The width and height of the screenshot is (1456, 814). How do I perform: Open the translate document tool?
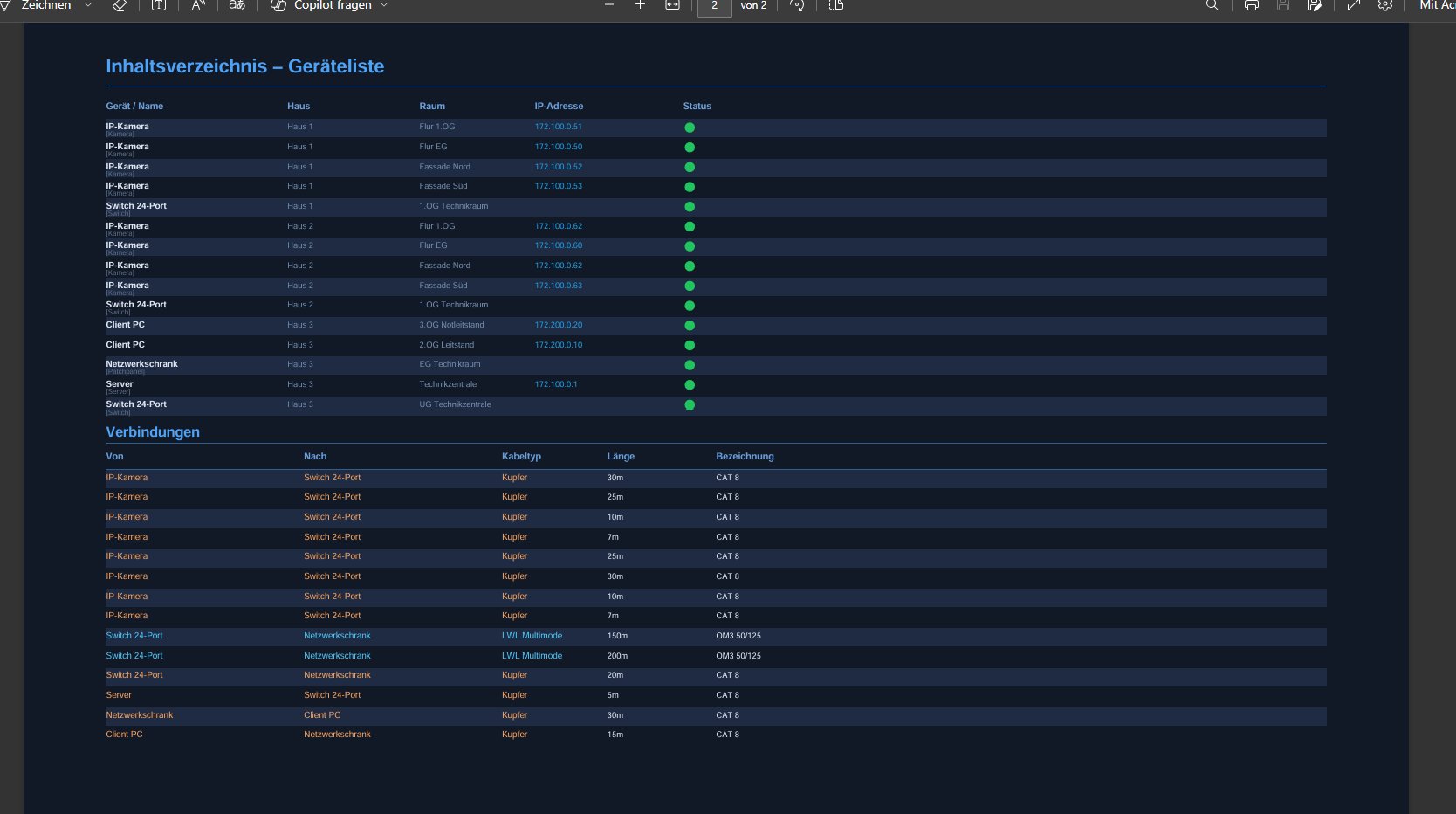237,5
